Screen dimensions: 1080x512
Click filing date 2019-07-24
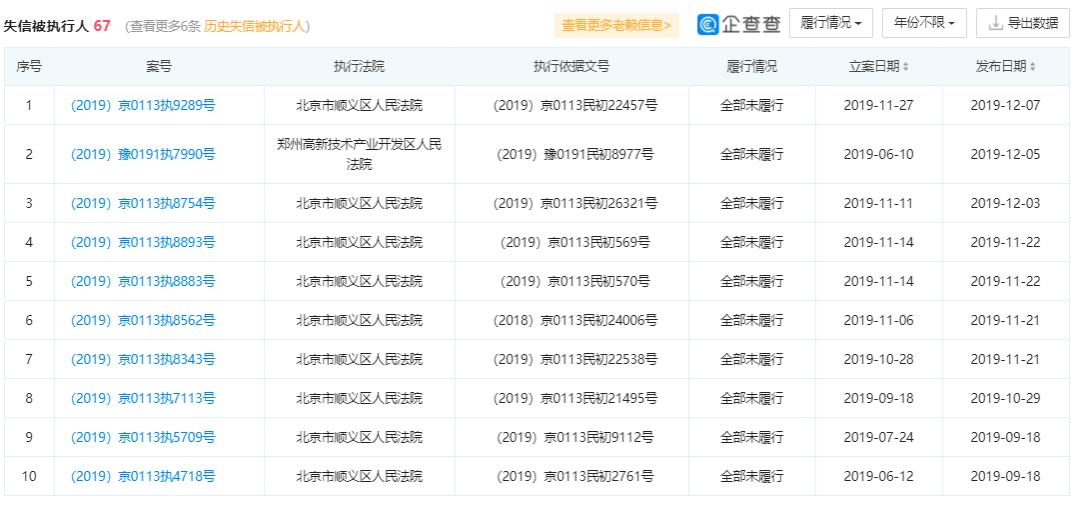coord(879,438)
